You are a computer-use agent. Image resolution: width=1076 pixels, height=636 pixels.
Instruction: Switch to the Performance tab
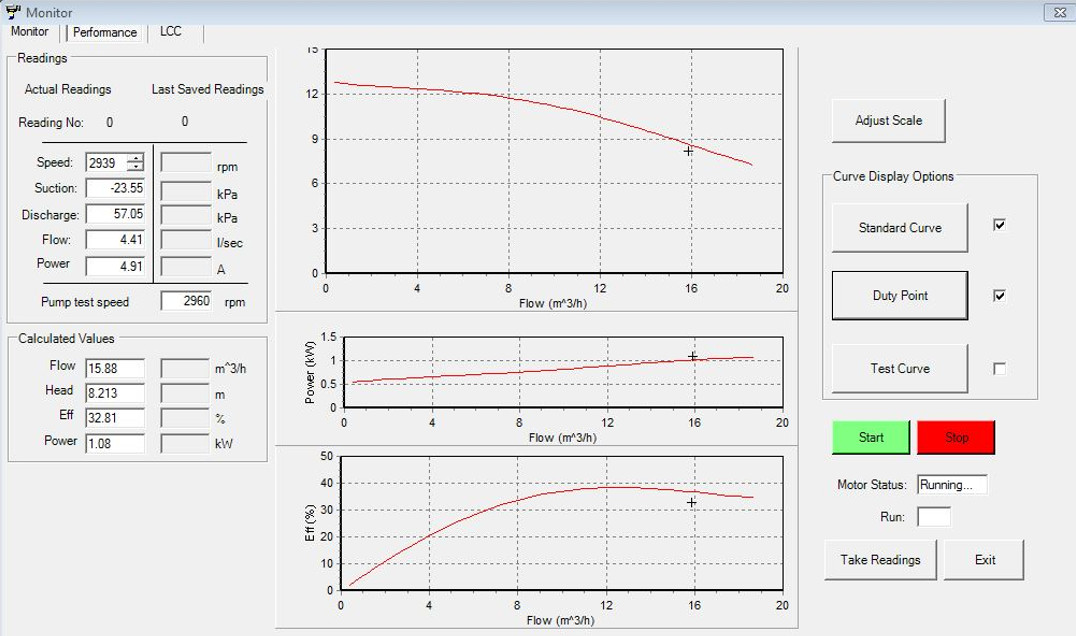[105, 32]
